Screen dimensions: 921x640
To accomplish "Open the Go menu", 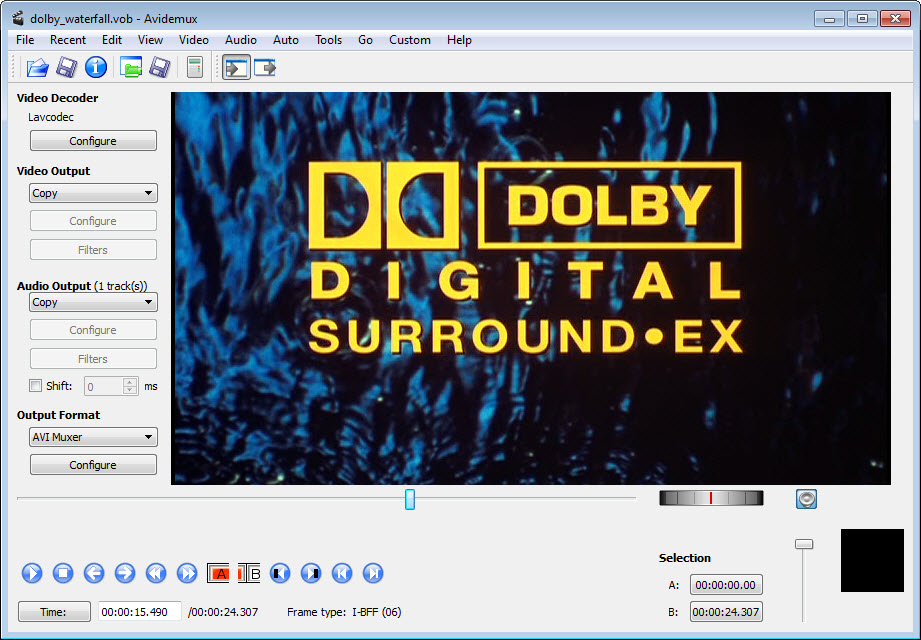I will pyautogui.click(x=365, y=40).
